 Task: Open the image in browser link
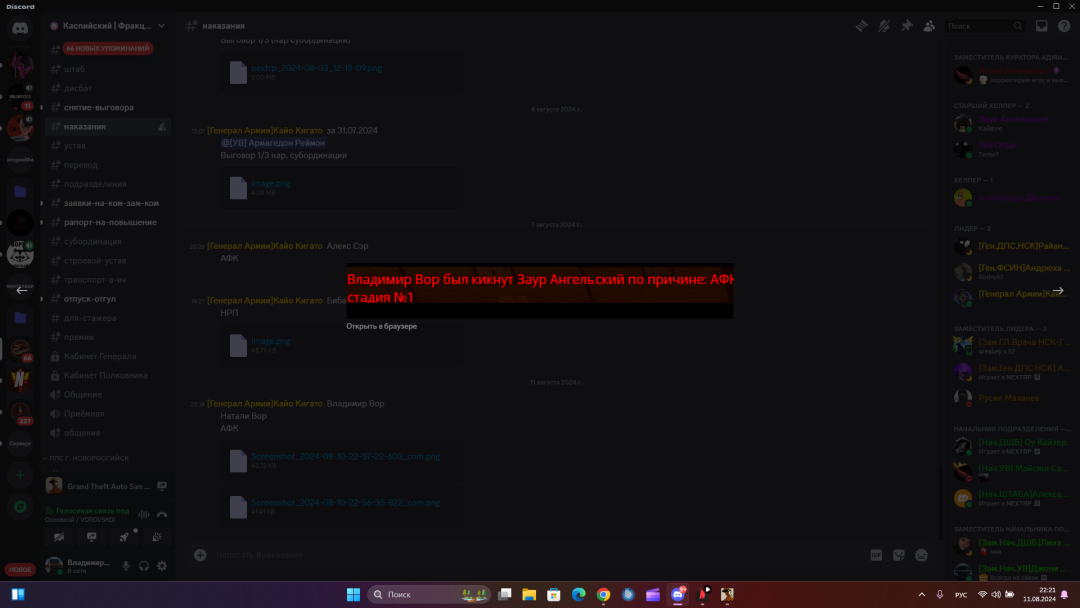tap(381, 326)
